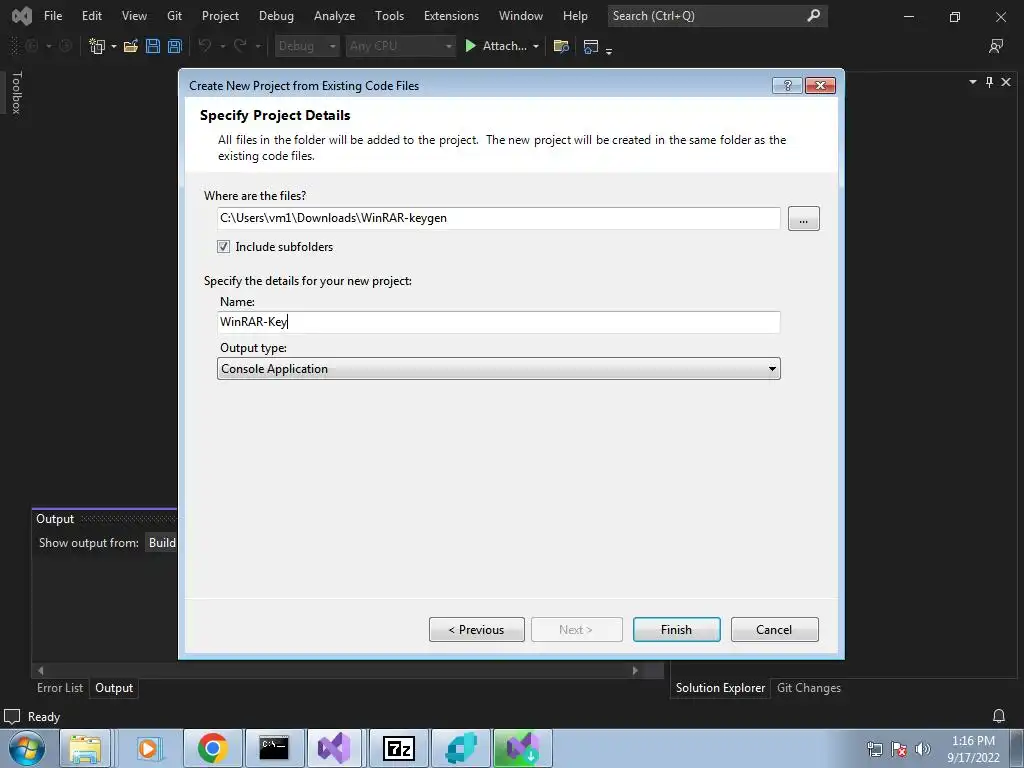Click the New Project toolbar icon
The width and height of the screenshot is (1024, 768).
97,46
